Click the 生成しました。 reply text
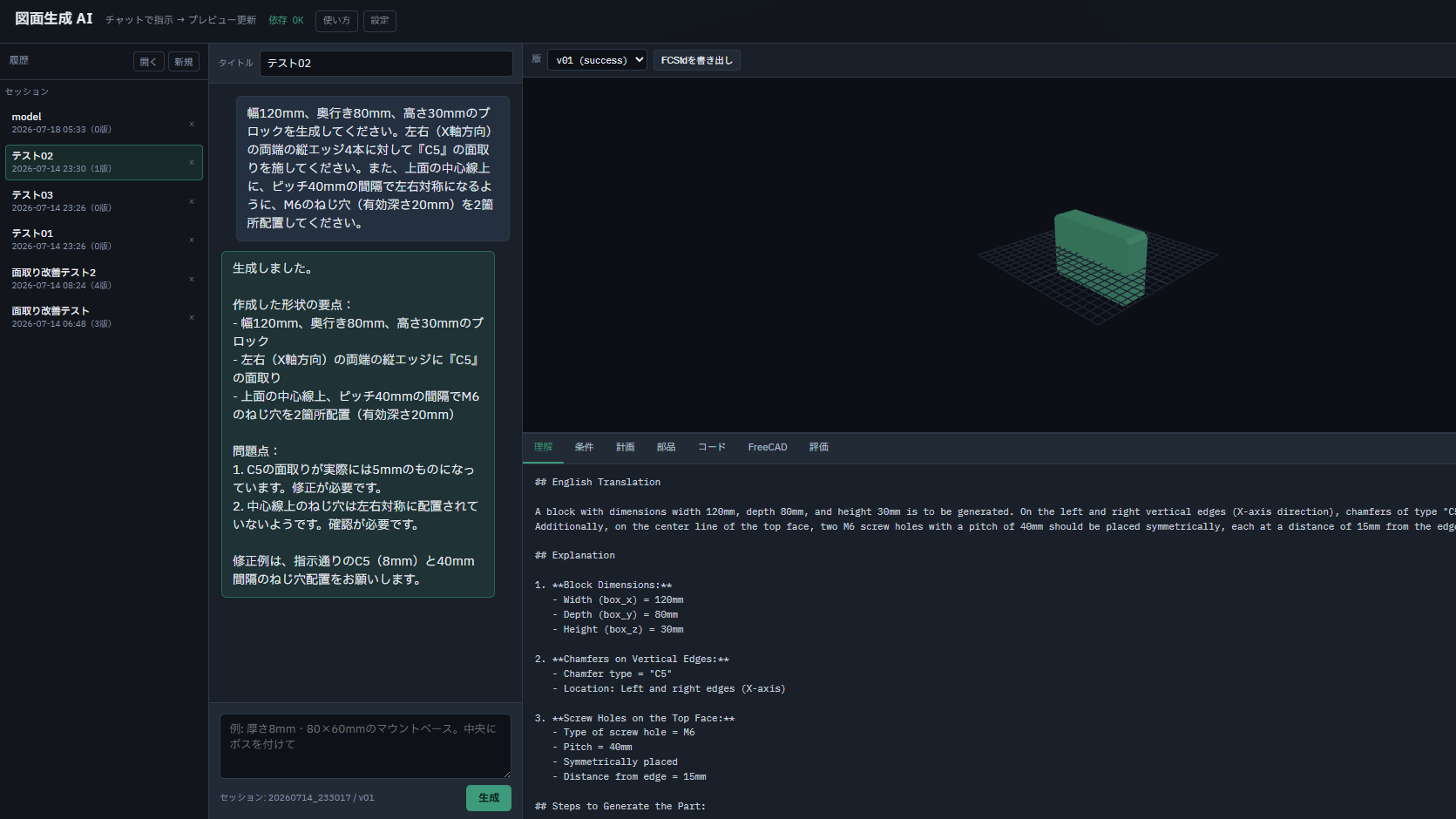Image resolution: width=1456 pixels, height=819 pixels. pos(273,268)
